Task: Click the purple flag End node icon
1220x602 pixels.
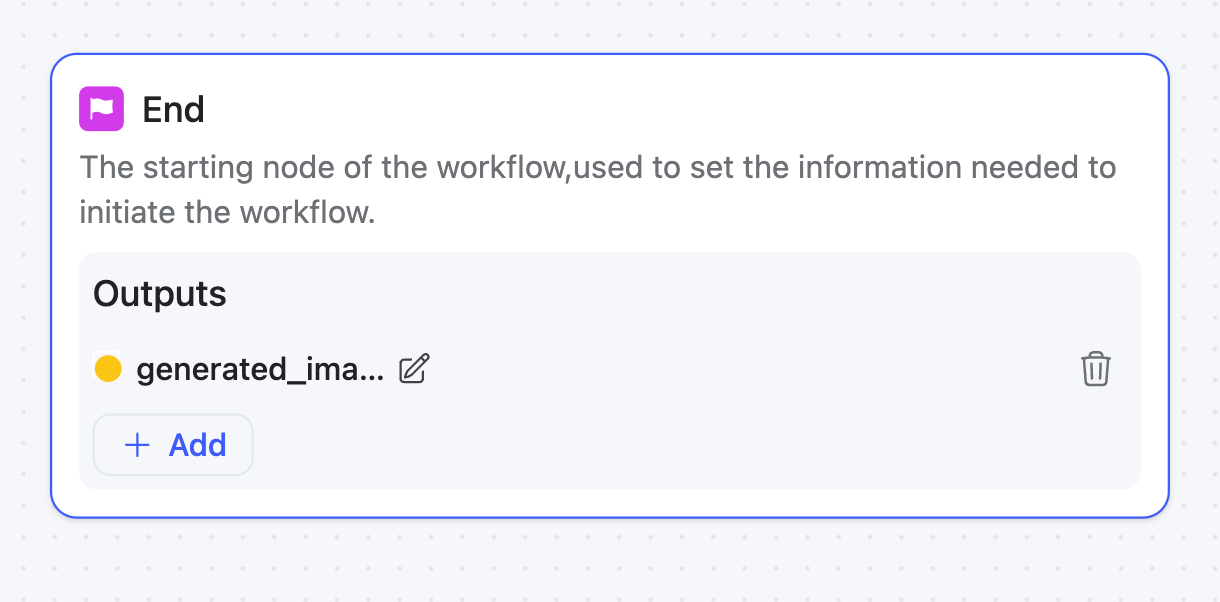Action: 101,109
